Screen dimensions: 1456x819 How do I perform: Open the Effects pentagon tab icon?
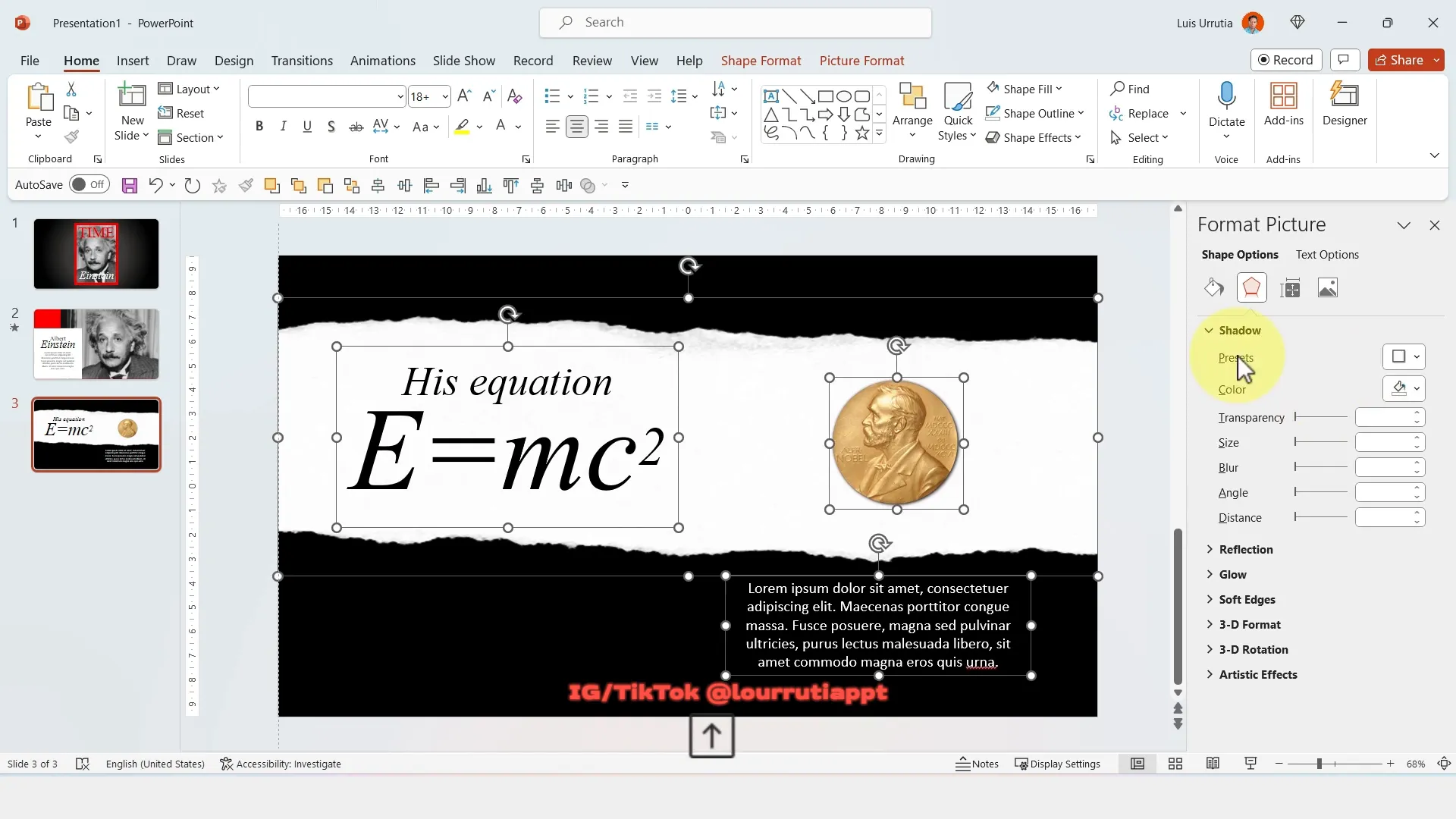[1251, 287]
